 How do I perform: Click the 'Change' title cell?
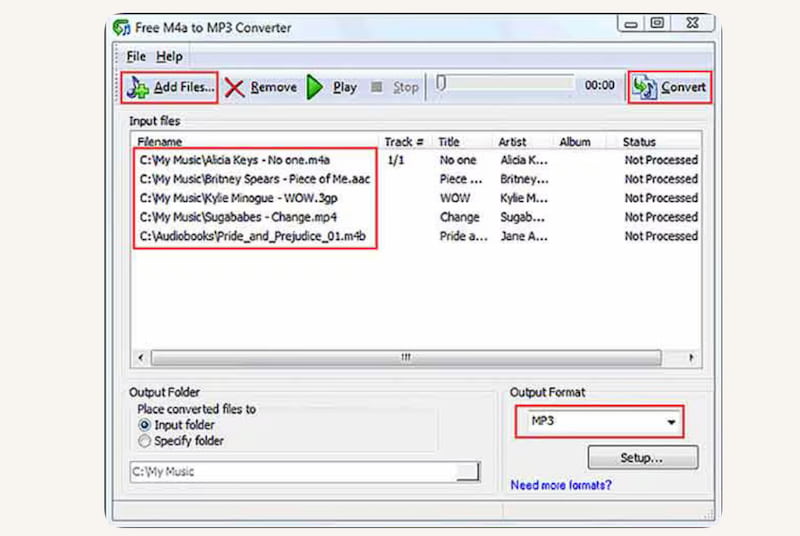tap(459, 217)
